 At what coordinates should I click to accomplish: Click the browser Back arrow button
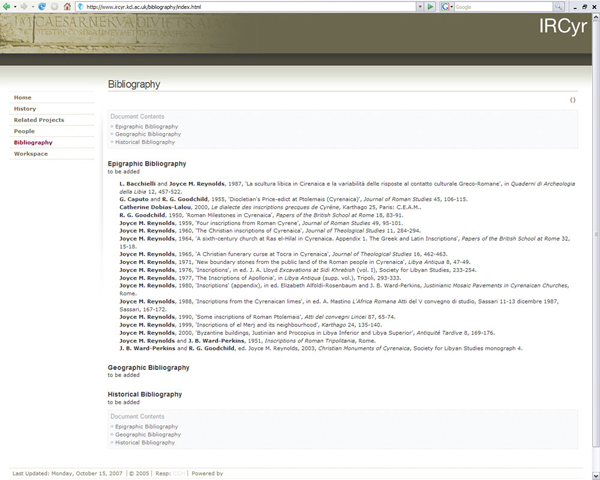pyautogui.click(x=9, y=6)
